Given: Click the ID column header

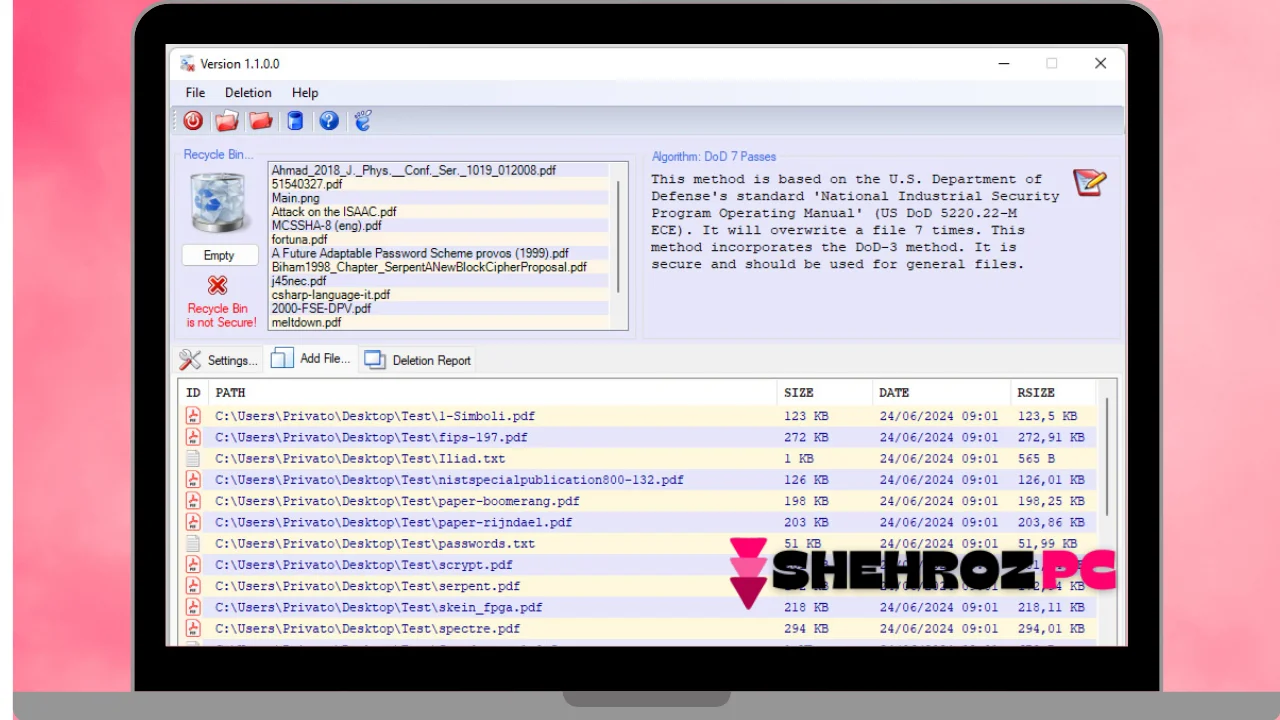Looking at the screenshot, I should click(193, 393).
